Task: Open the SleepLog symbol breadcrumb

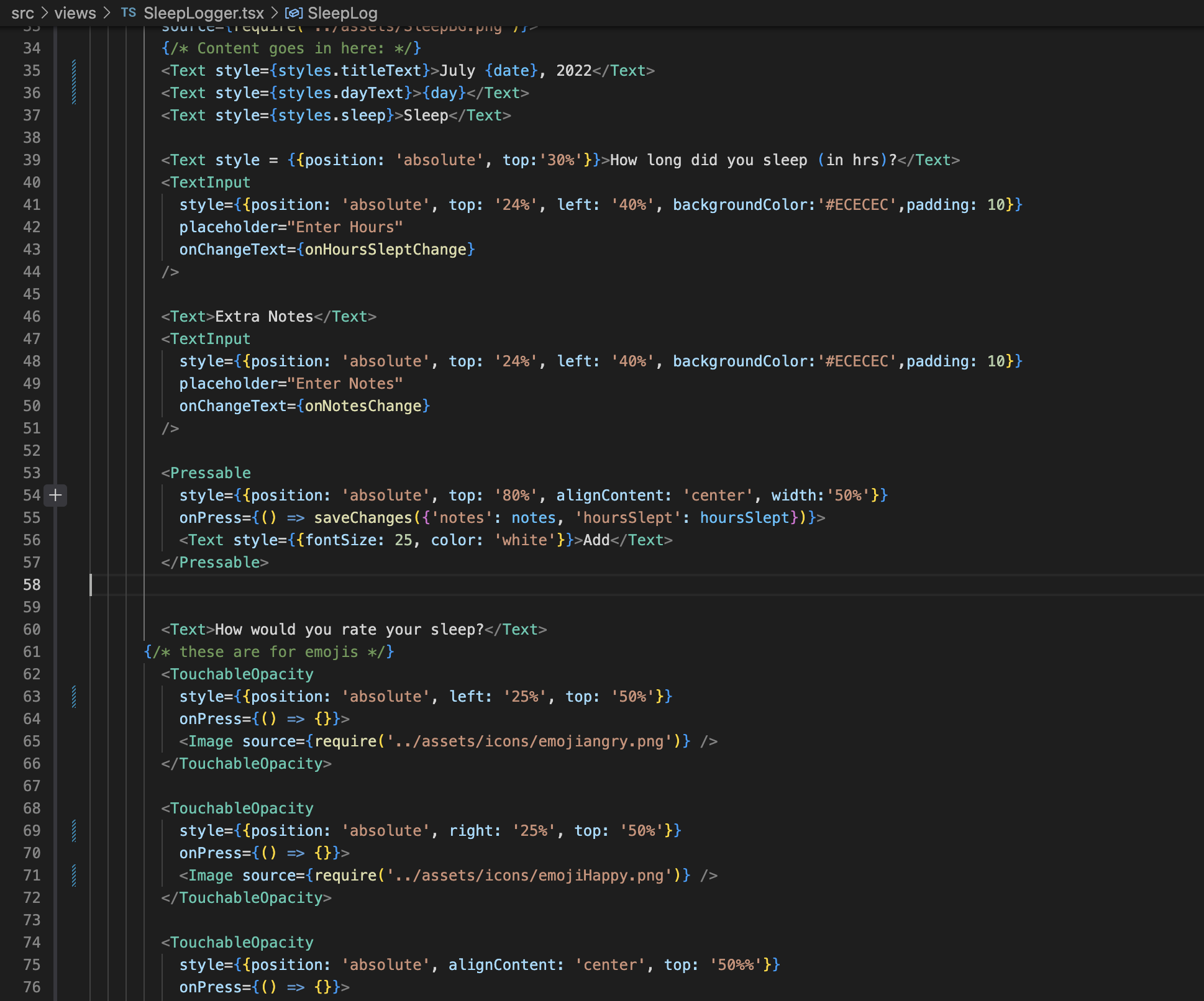Action: click(x=342, y=13)
